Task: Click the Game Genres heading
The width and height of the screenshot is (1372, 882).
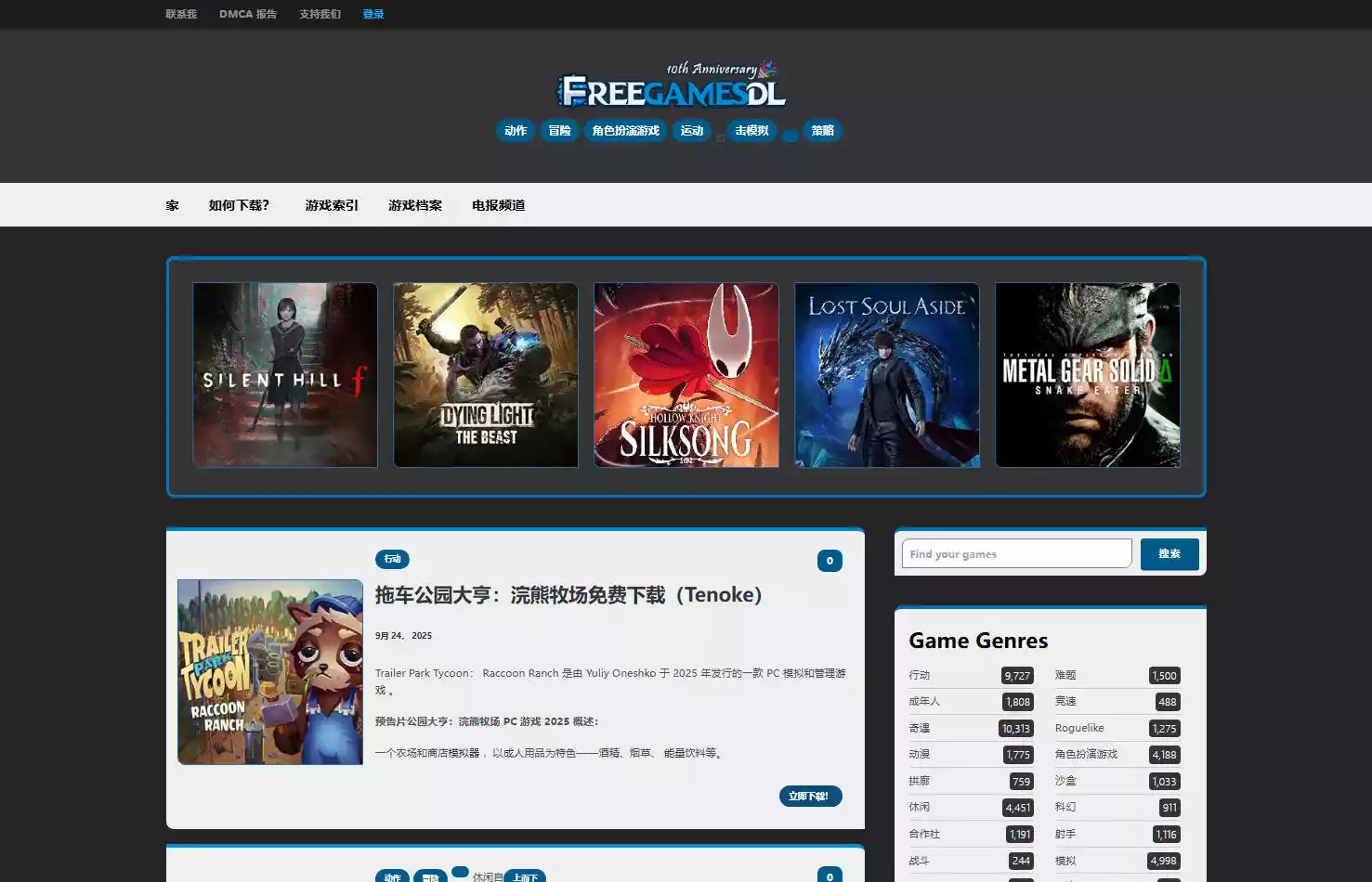Action: 978,641
